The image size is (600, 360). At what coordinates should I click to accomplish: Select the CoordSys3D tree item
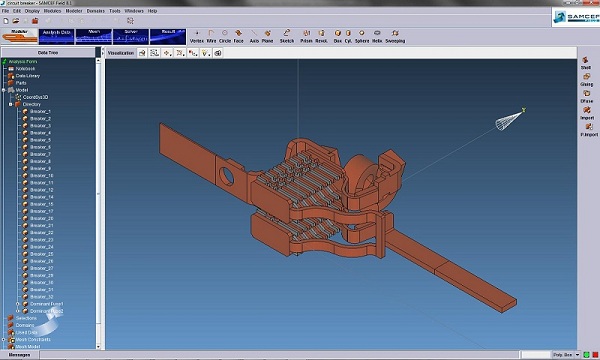pos(35,97)
